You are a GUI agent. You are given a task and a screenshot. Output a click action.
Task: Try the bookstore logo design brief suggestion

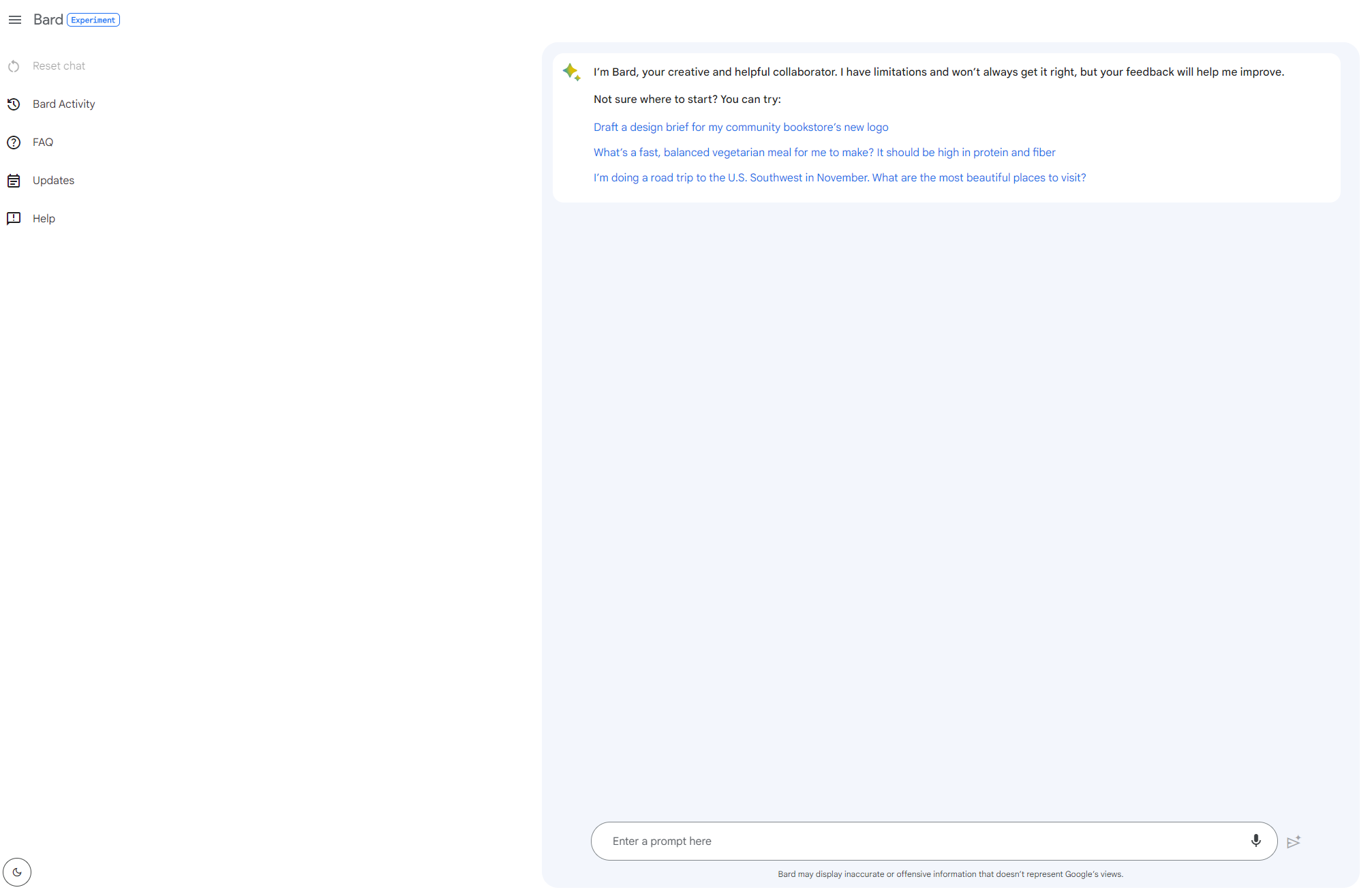(740, 128)
